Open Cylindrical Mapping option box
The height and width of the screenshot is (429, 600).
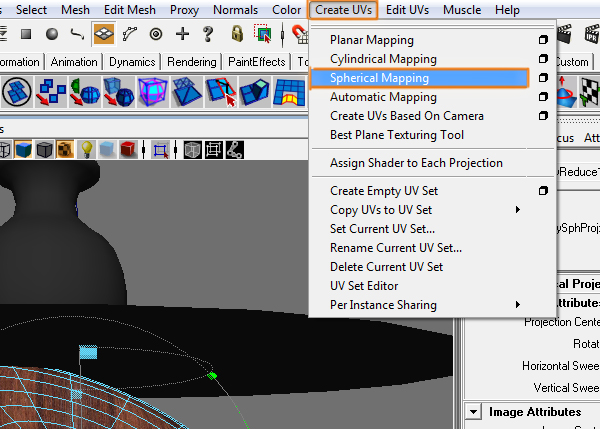pyautogui.click(x=543, y=59)
